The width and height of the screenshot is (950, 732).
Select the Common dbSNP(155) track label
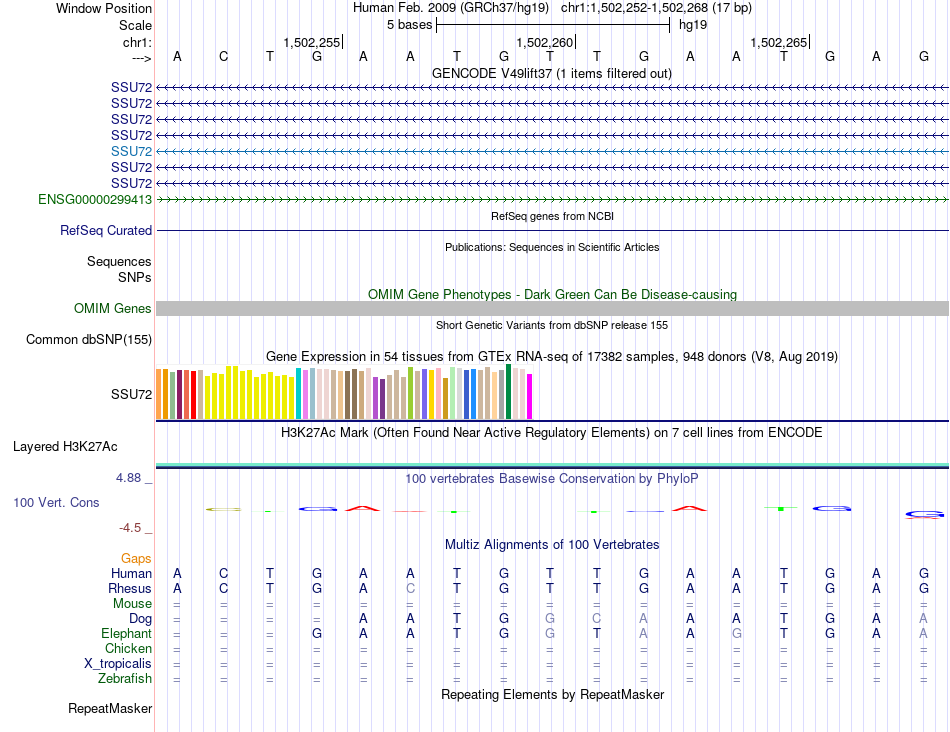click(x=88, y=340)
